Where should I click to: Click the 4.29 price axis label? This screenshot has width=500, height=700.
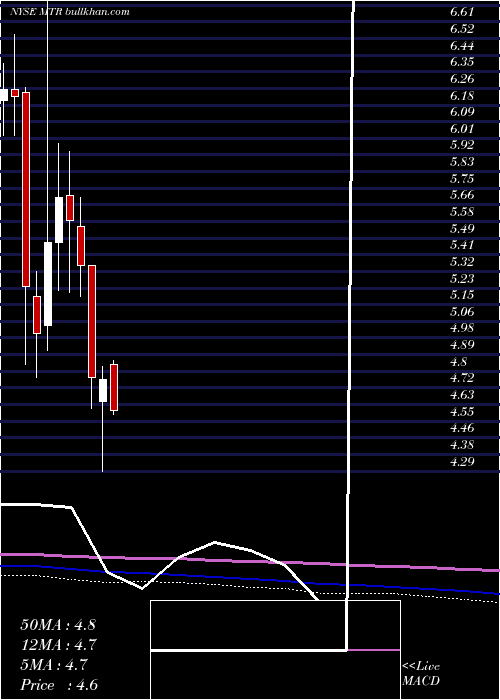(x=462, y=462)
